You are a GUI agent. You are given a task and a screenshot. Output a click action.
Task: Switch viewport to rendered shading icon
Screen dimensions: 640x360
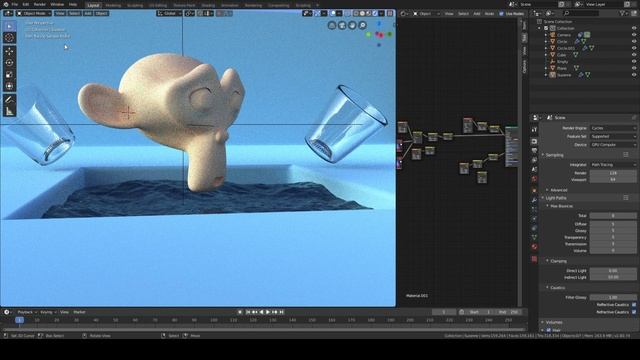click(x=376, y=13)
